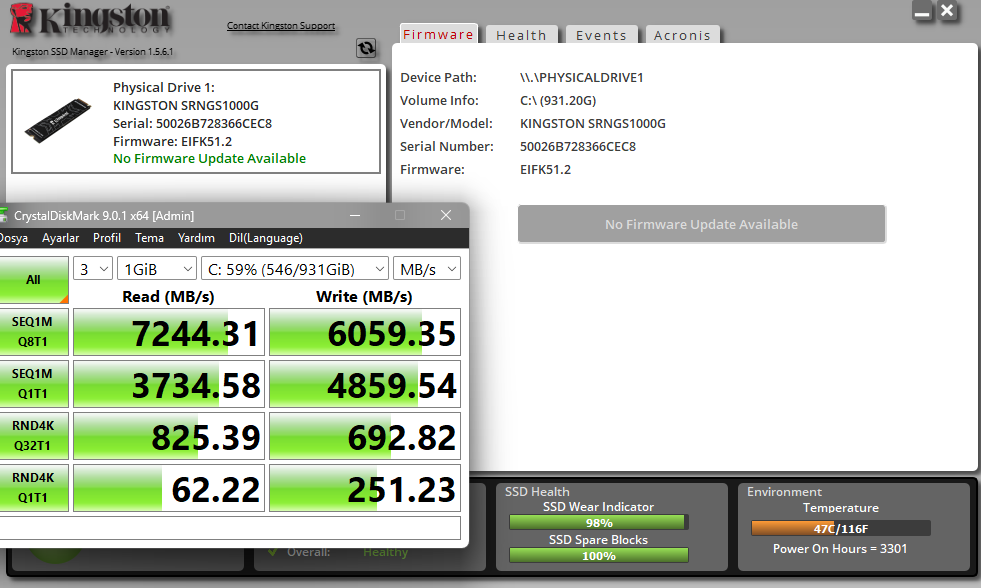The width and height of the screenshot is (981, 588).
Task: Run the SEQ1M Q1T1 test
Action: (33, 383)
